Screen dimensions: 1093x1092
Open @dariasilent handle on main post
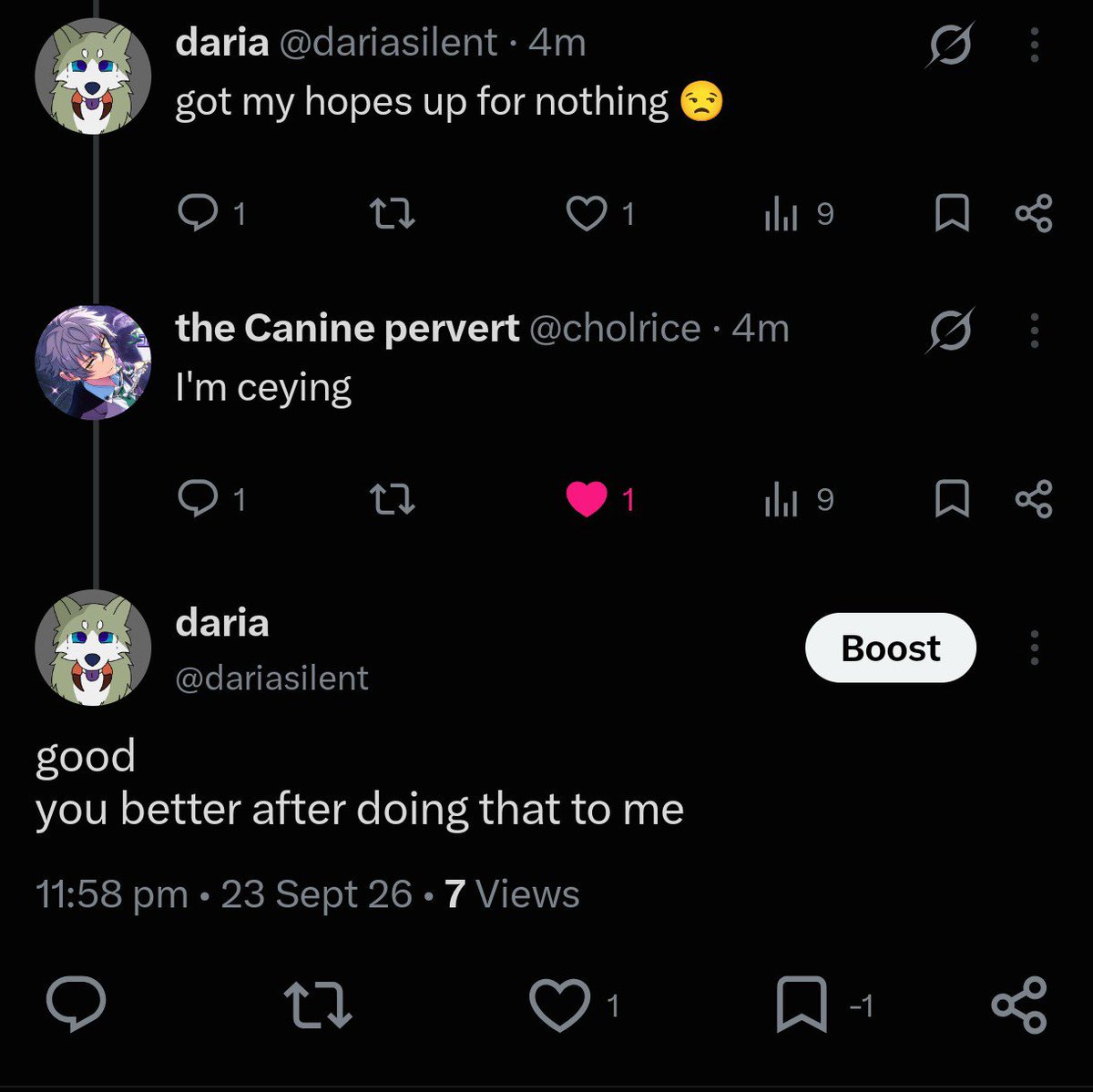[271, 679]
